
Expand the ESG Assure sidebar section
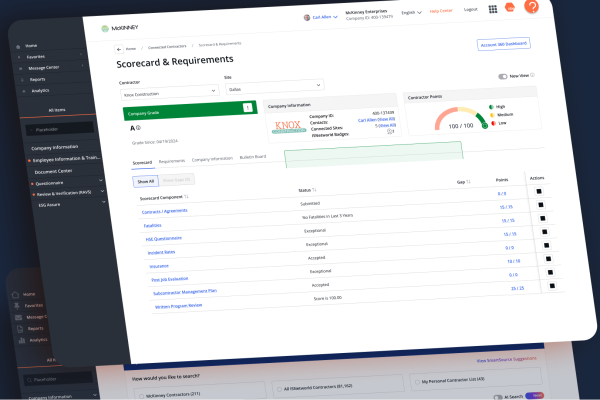point(104,202)
